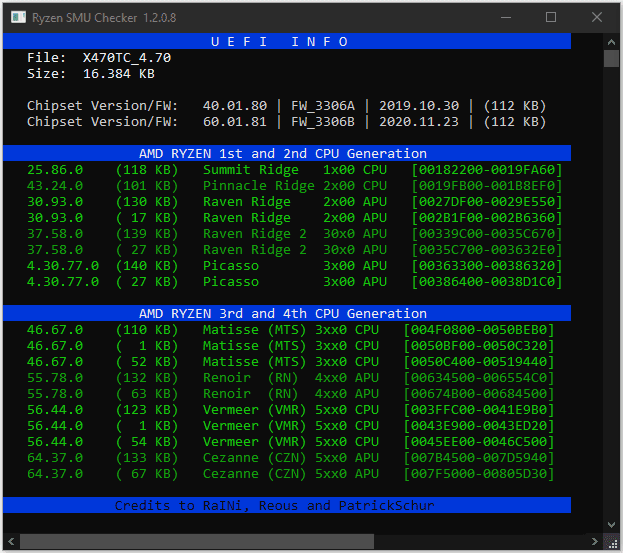Viewport: 623px width, 553px height.
Task: Click the date 2019.10.30
Action: tap(419, 106)
